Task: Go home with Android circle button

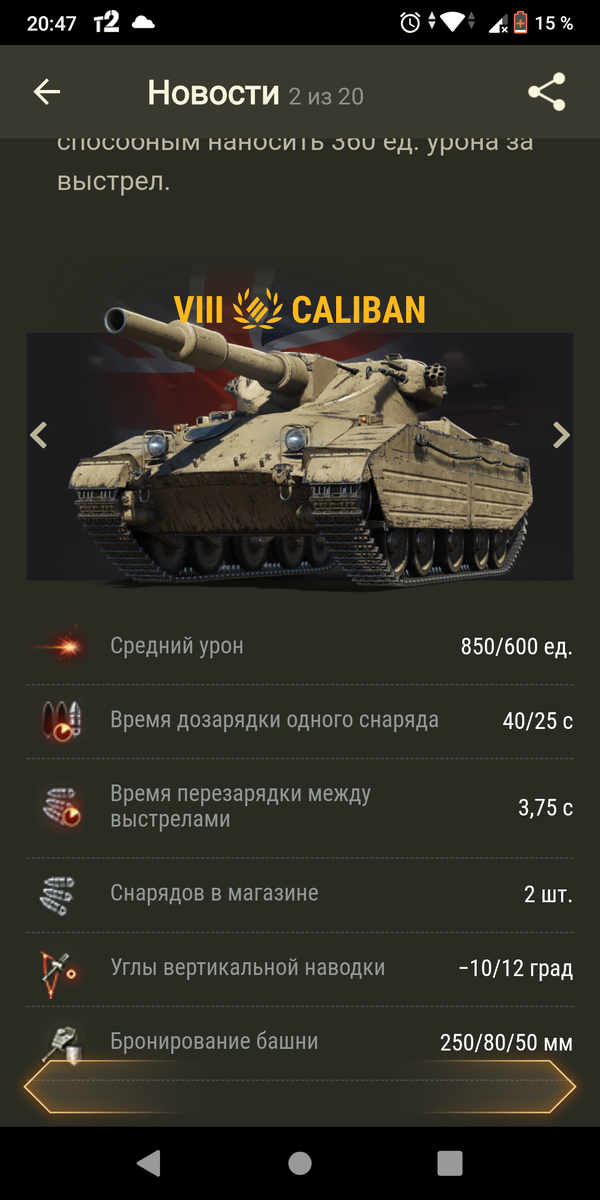Action: pyautogui.click(x=300, y=1162)
